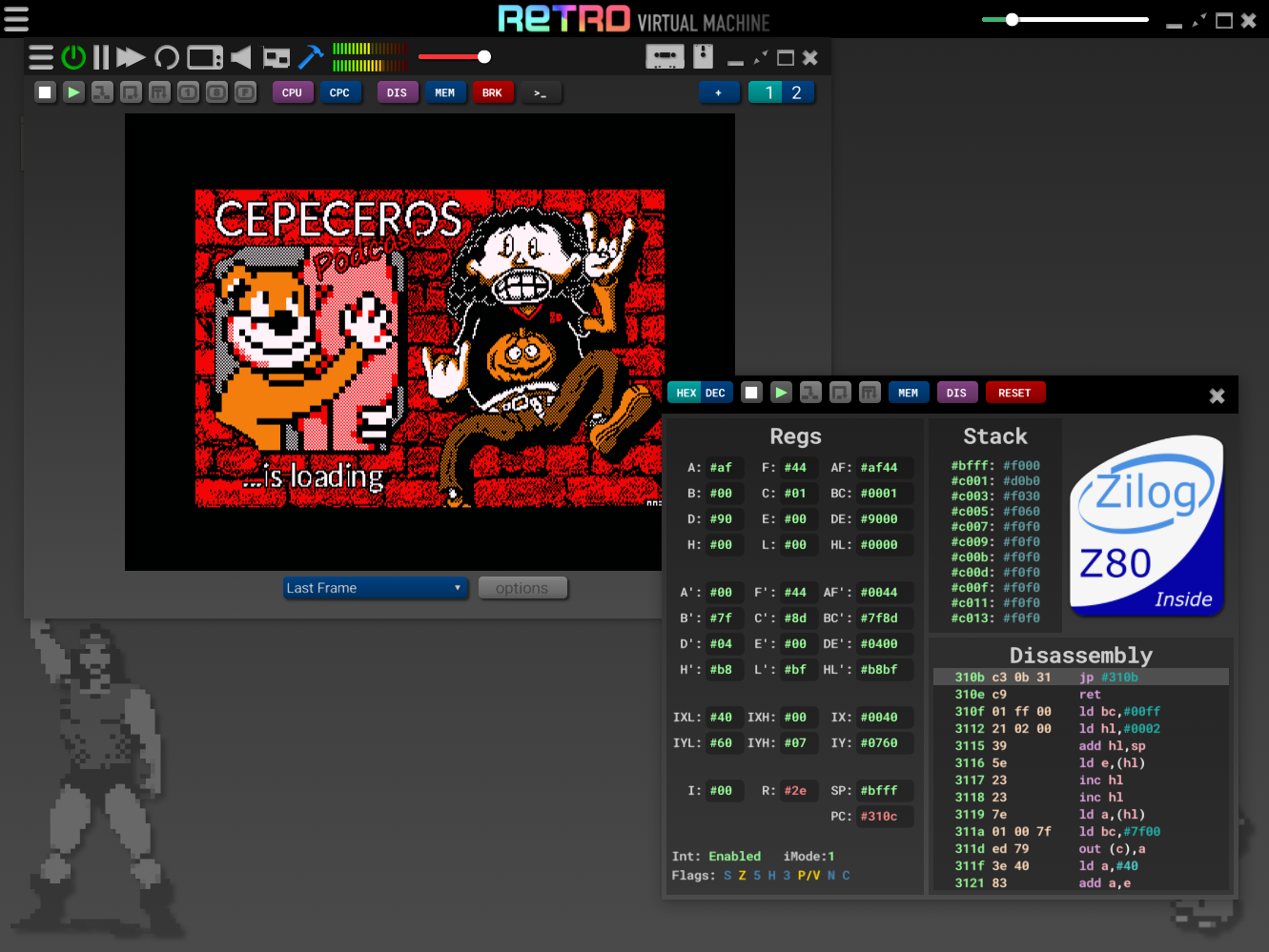
Task: Open the CPC panel button
Action: pos(339,92)
